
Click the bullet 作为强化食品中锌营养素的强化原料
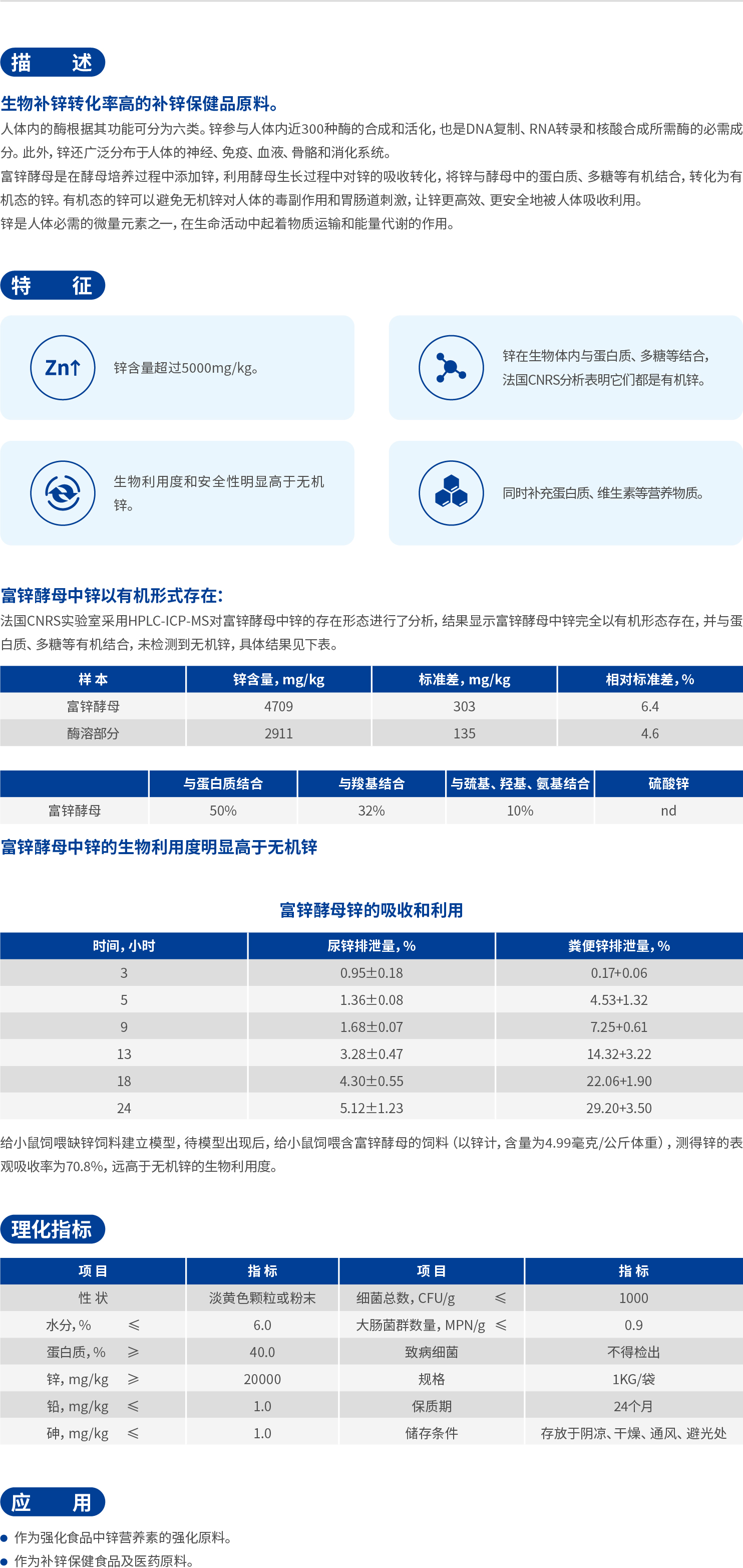[123, 1537]
